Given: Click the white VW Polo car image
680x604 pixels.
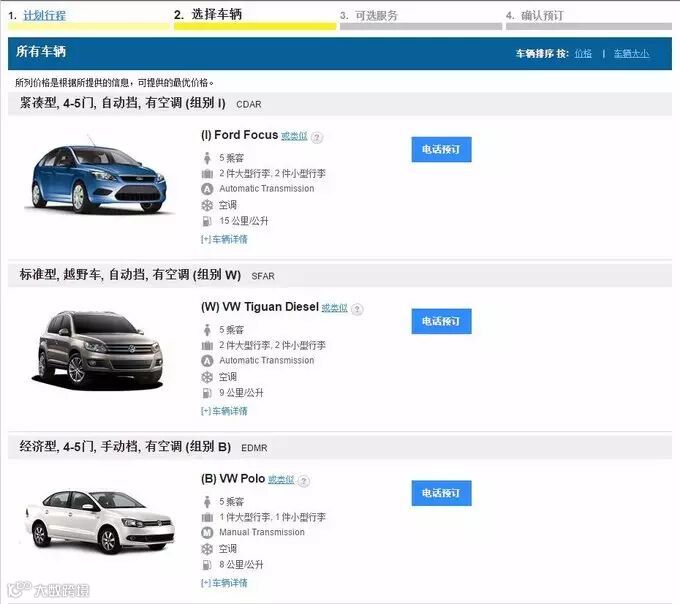Looking at the screenshot, I should point(100,522).
